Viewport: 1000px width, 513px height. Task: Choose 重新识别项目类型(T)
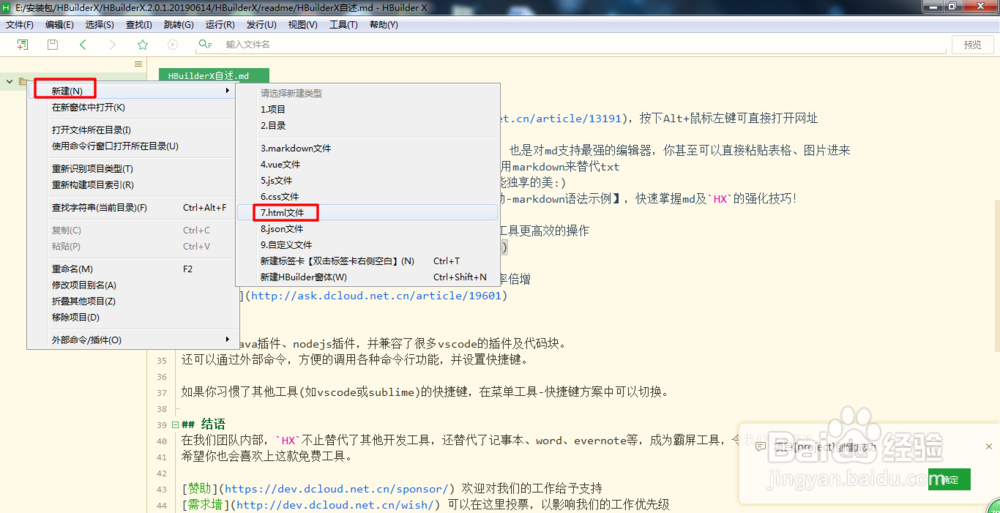[x=131, y=168]
